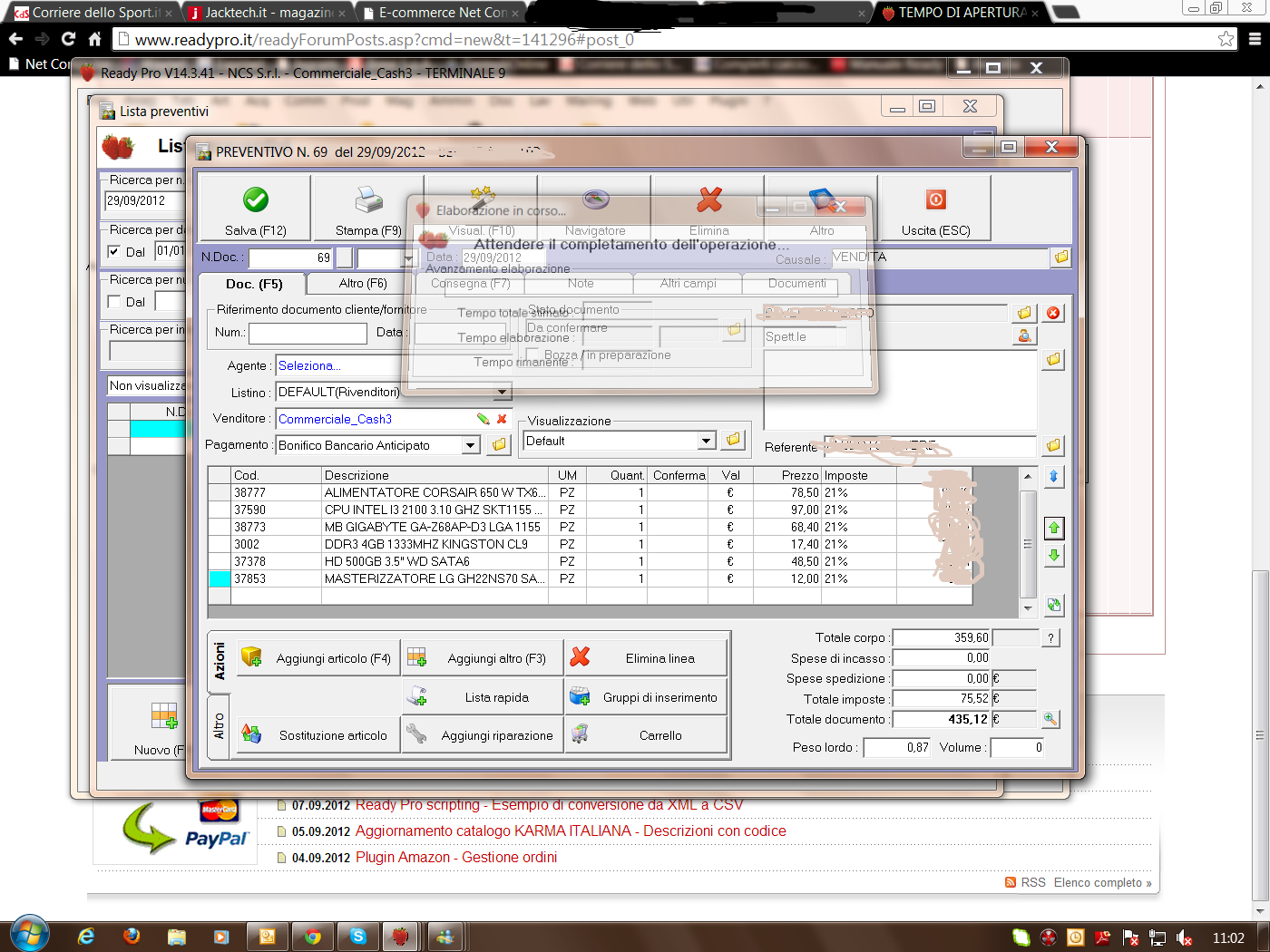This screenshot has height=952, width=1270.
Task: Click the table scrollbar down arrow
Action: point(1027,608)
